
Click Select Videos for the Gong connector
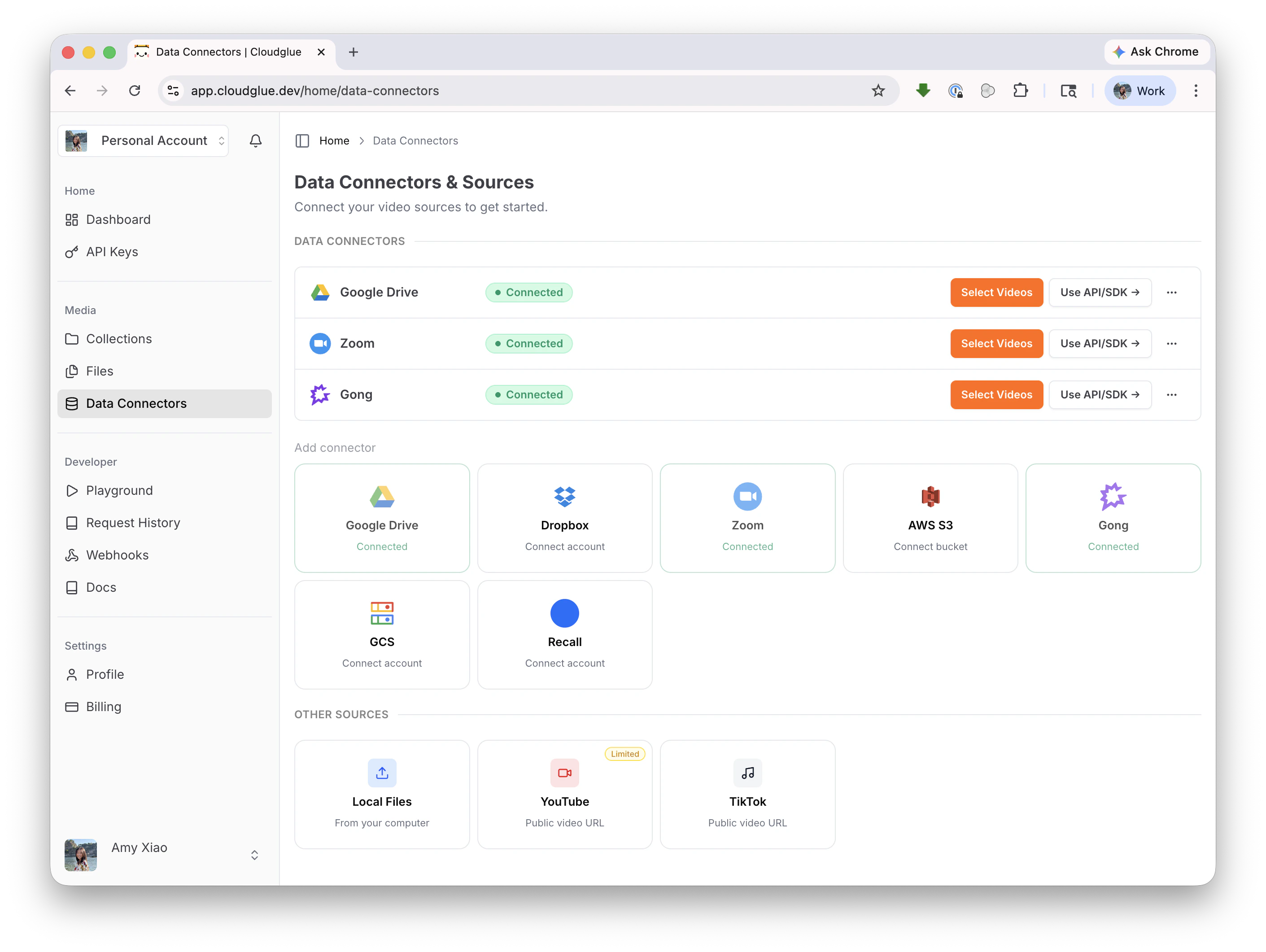pyautogui.click(x=996, y=394)
